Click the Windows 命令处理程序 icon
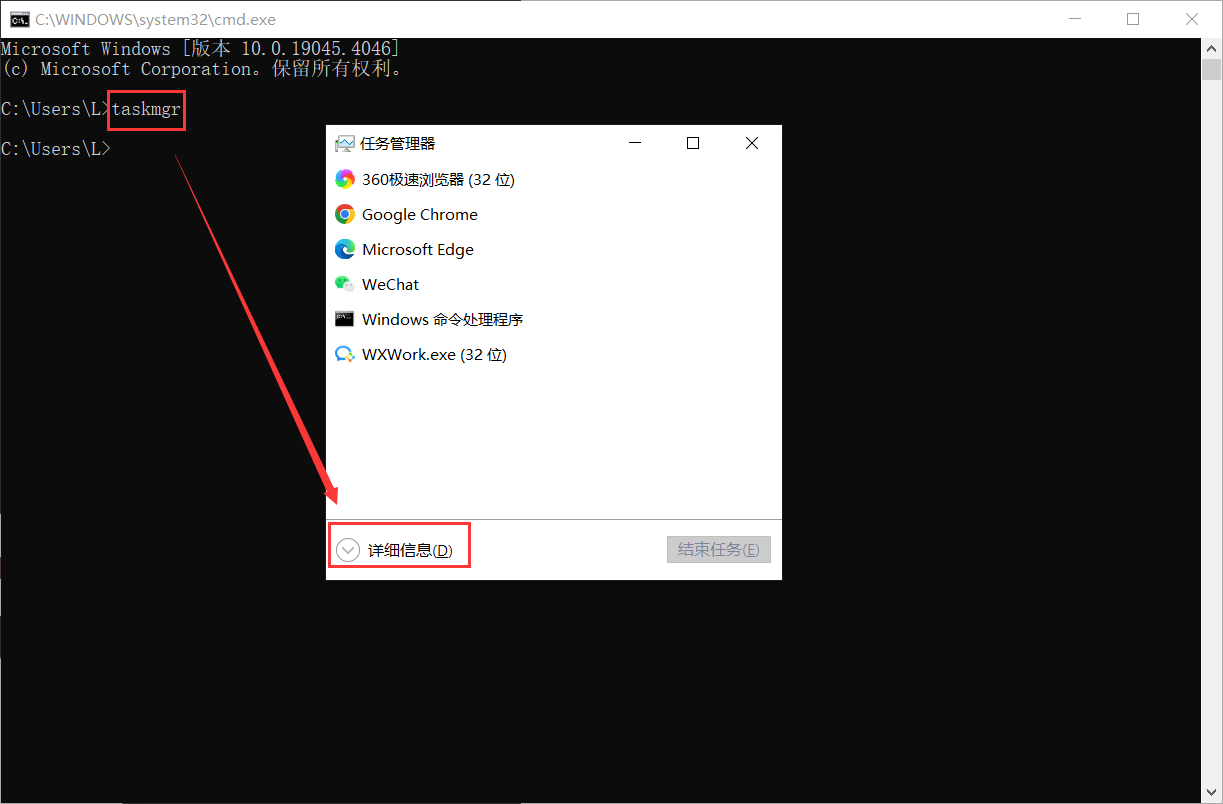The width and height of the screenshot is (1223, 804). pyautogui.click(x=345, y=319)
